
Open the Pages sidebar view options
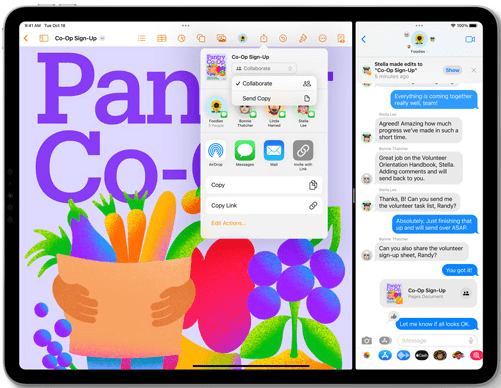coord(44,38)
